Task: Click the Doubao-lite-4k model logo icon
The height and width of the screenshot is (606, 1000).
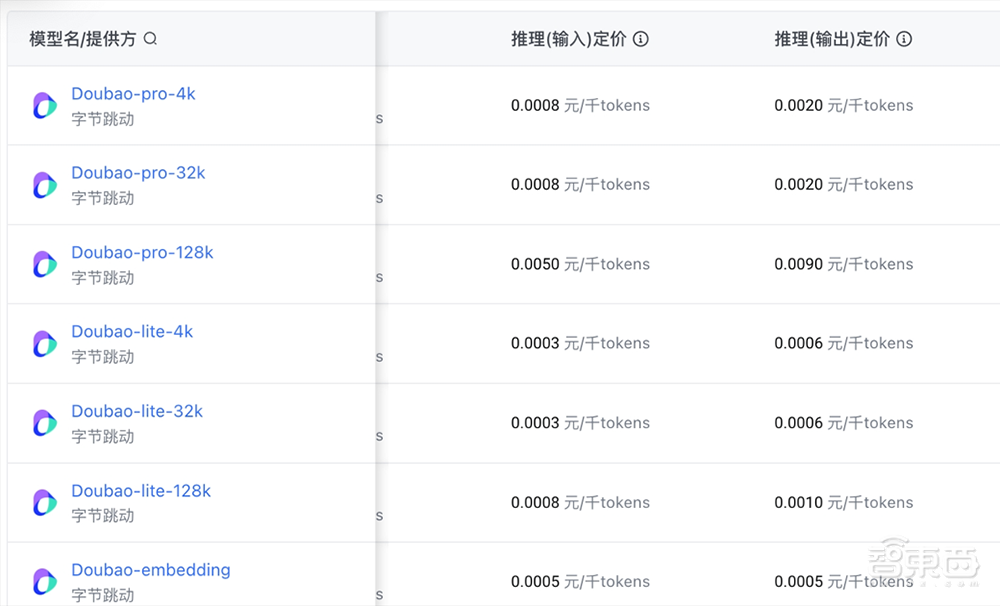Action: [44, 343]
